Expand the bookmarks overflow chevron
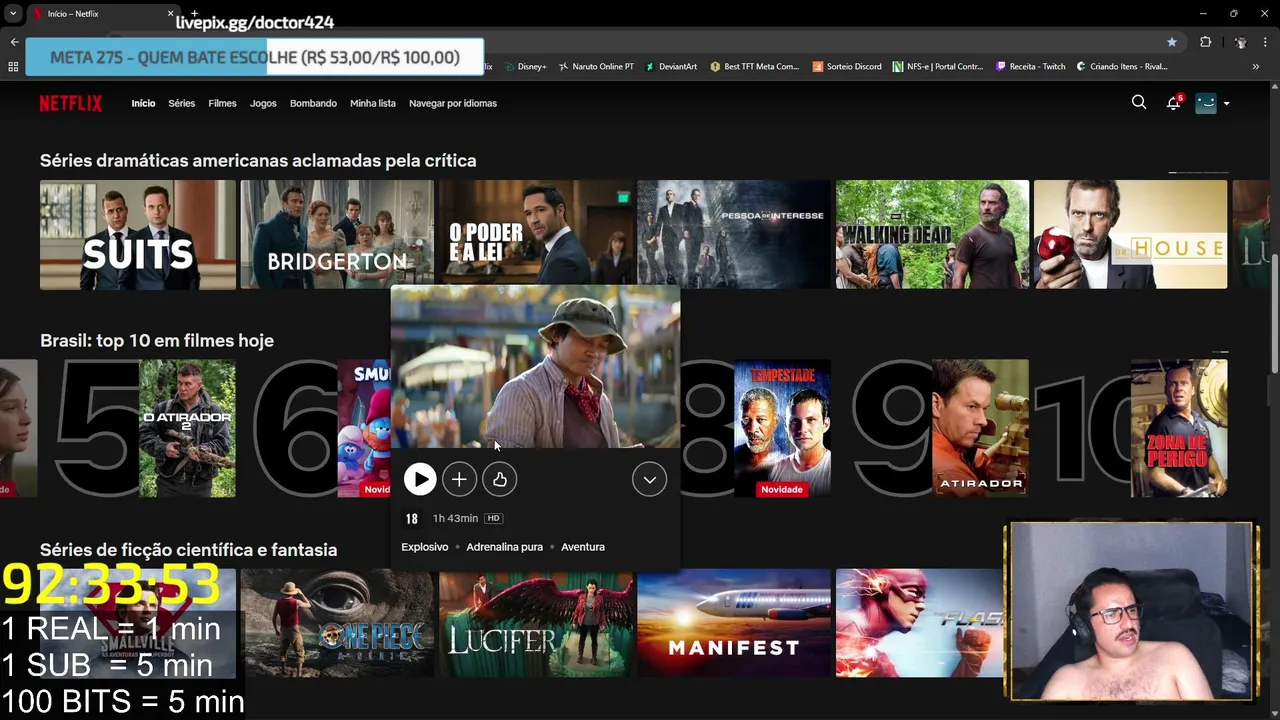This screenshot has width=1280, height=720. [1255, 66]
